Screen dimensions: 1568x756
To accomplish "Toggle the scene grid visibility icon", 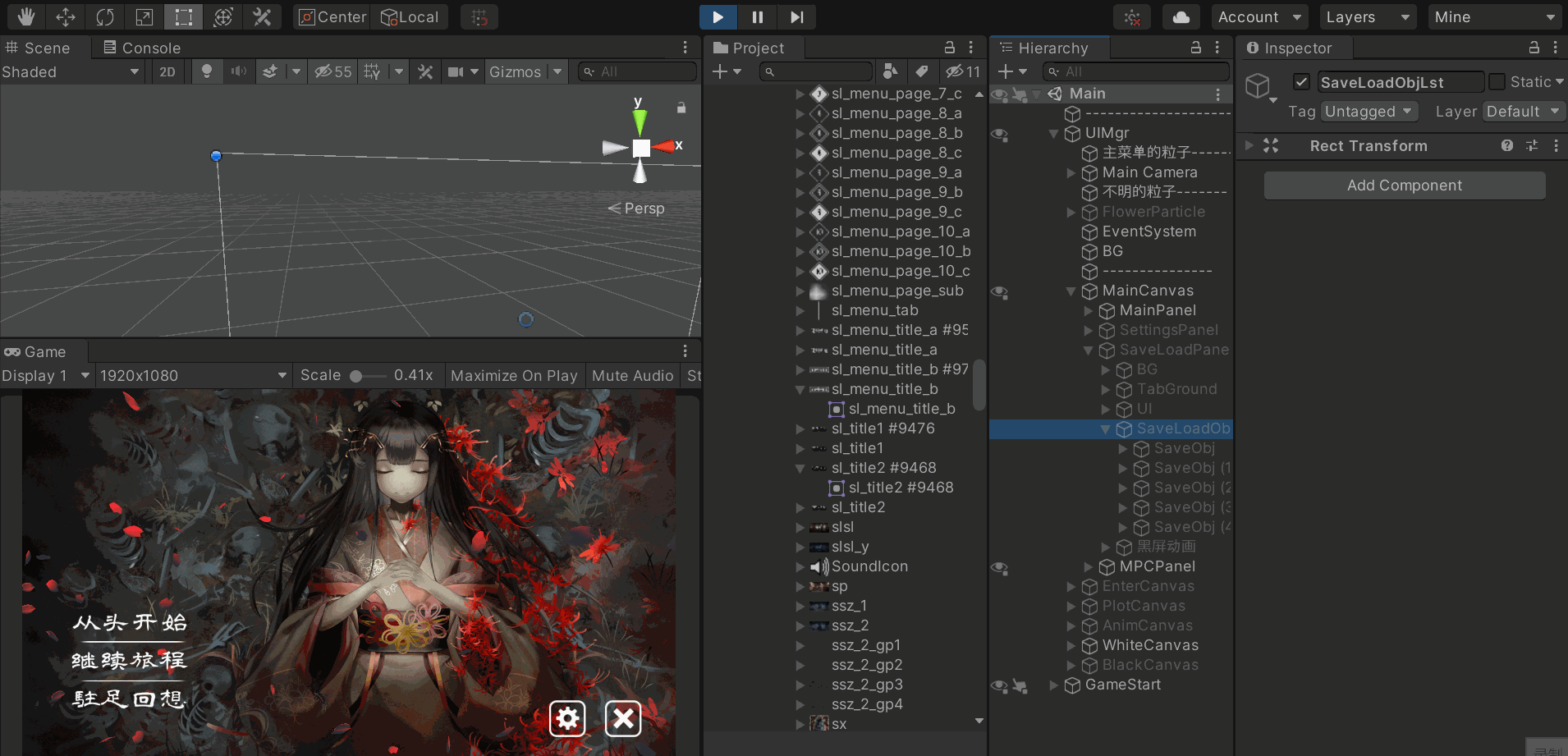I will coord(372,71).
